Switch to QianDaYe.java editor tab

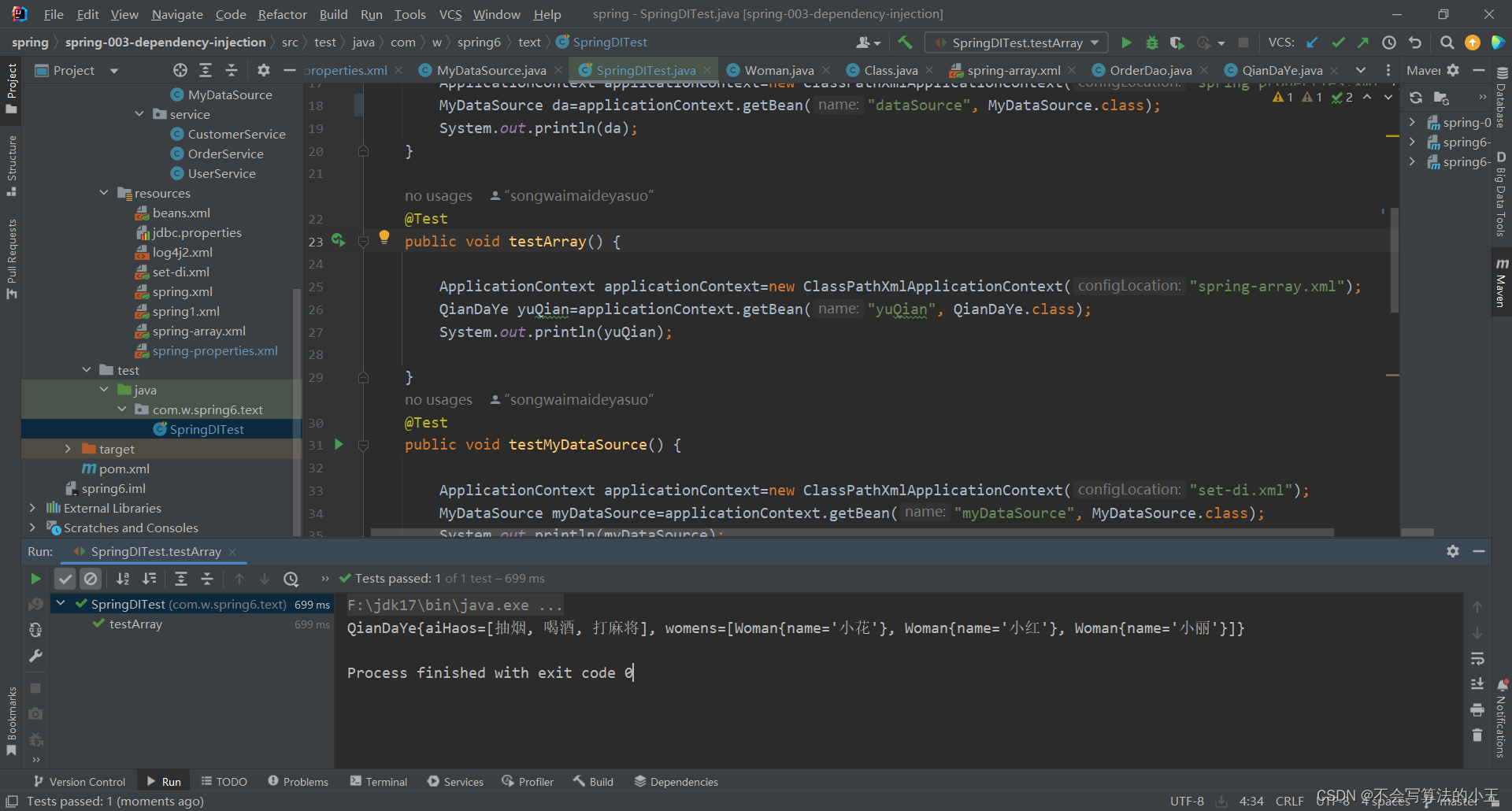pyautogui.click(x=1281, y=70)
